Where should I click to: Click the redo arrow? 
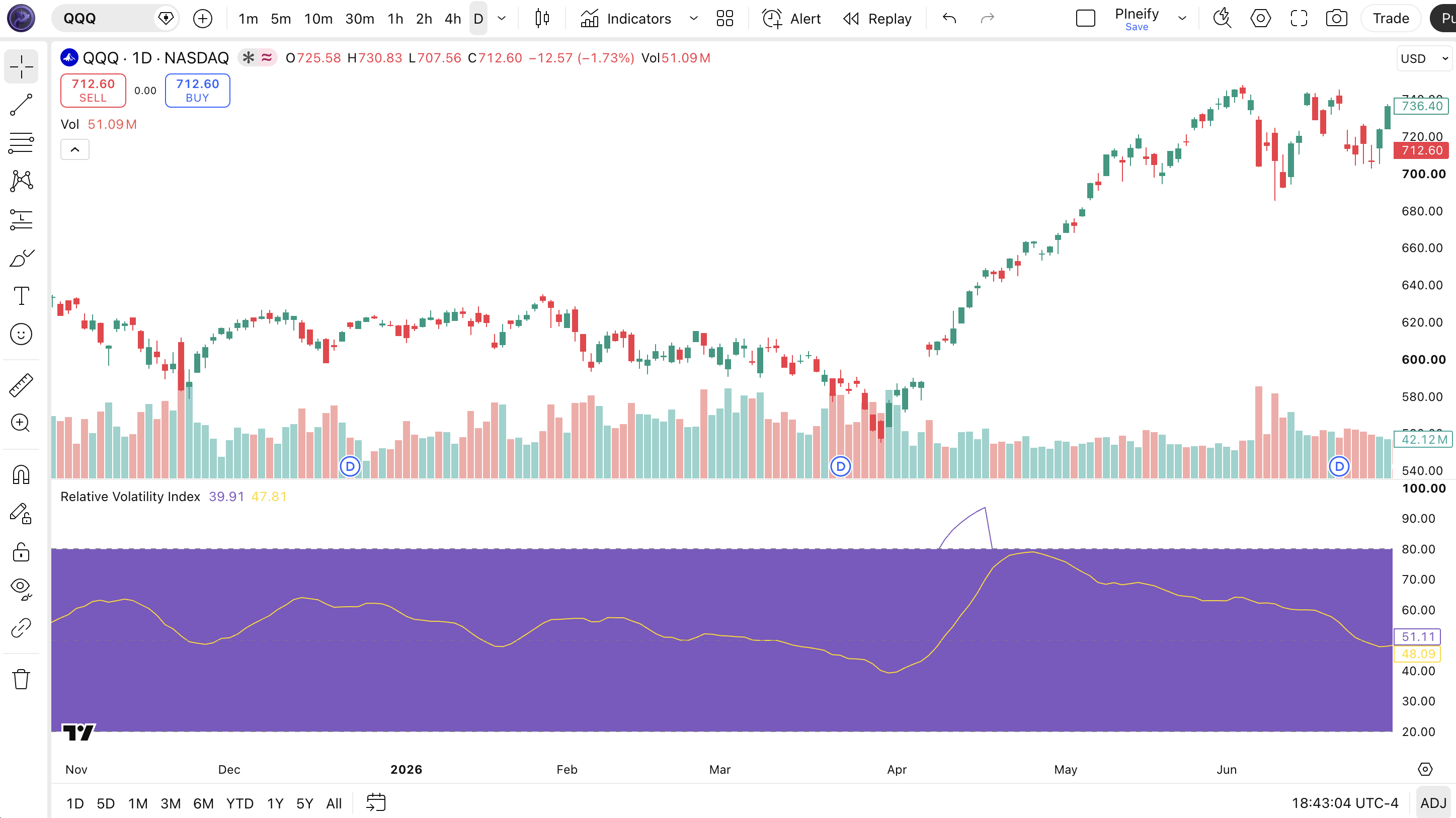pyautogui.click(x=987, y=19)
